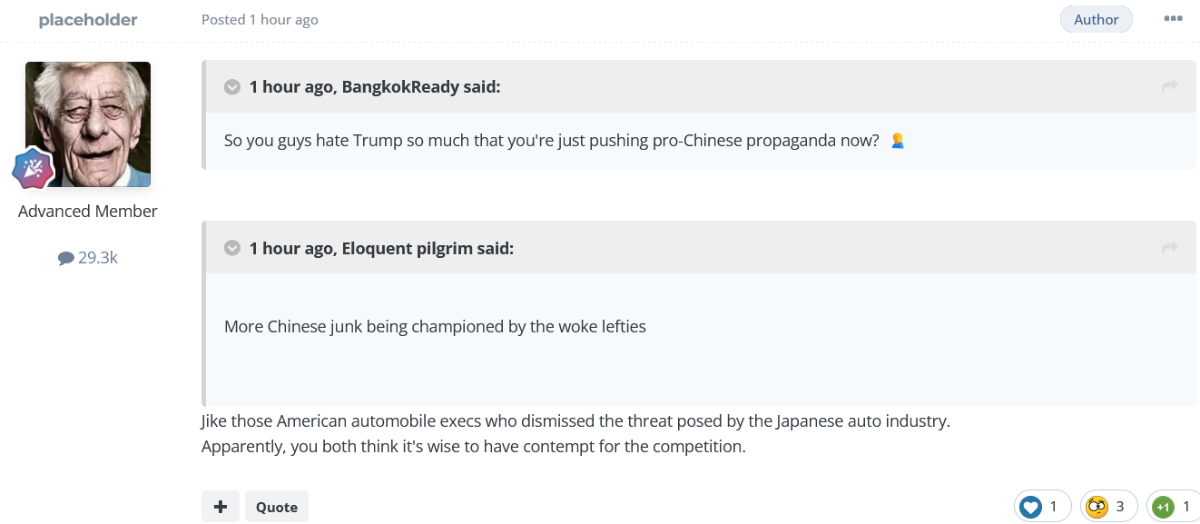The image size is (1200, 524).
Task: Open the Posted 1 hour ago timestamp link
Action: pyautogui.click(x=260, y=20)
